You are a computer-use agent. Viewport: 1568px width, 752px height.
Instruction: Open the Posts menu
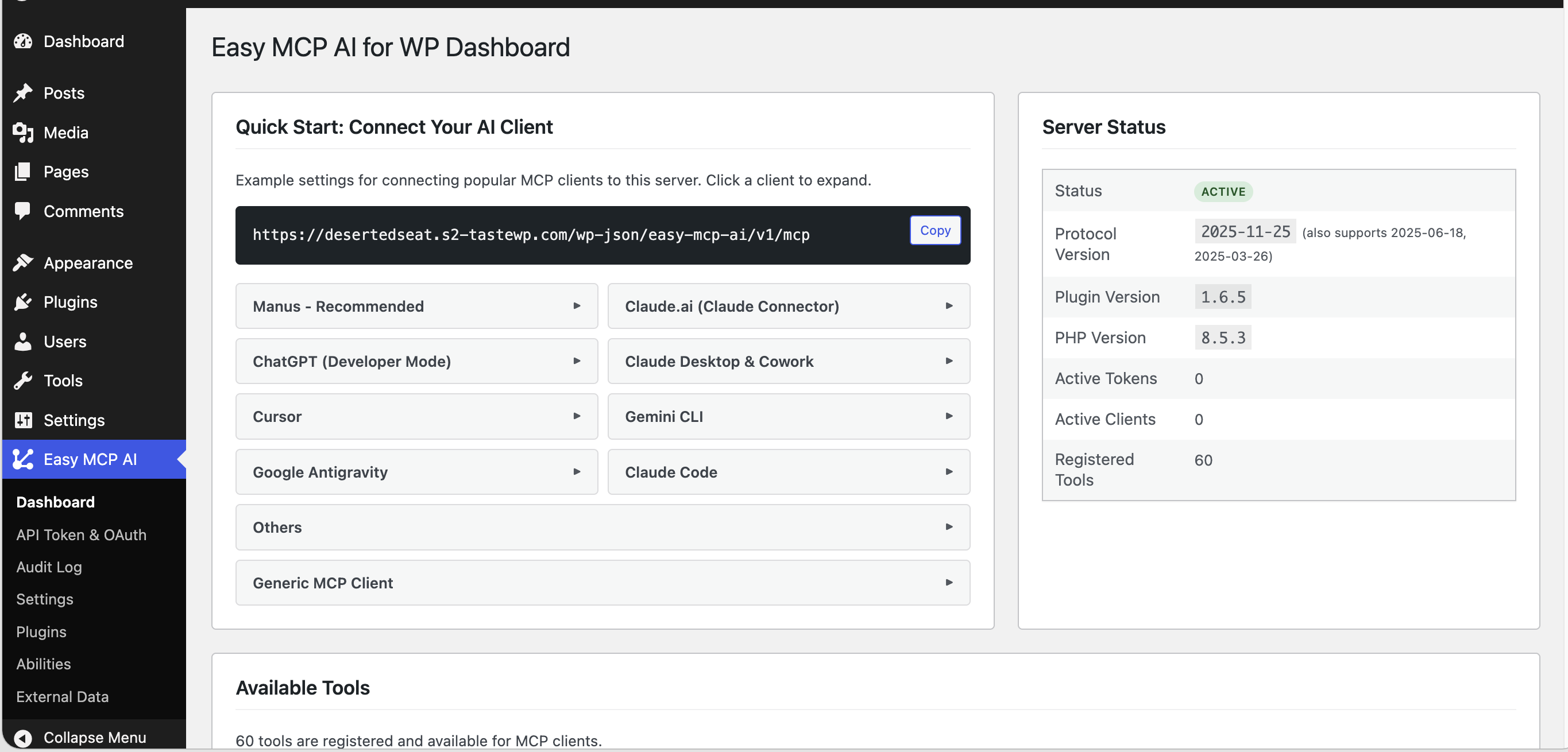coord(94,93)
